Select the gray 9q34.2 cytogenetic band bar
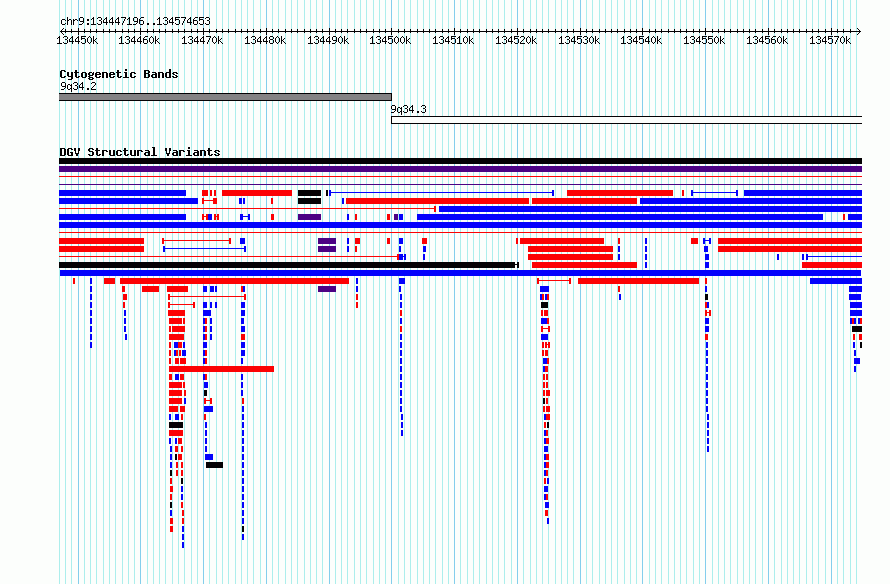 pos(225,97)
